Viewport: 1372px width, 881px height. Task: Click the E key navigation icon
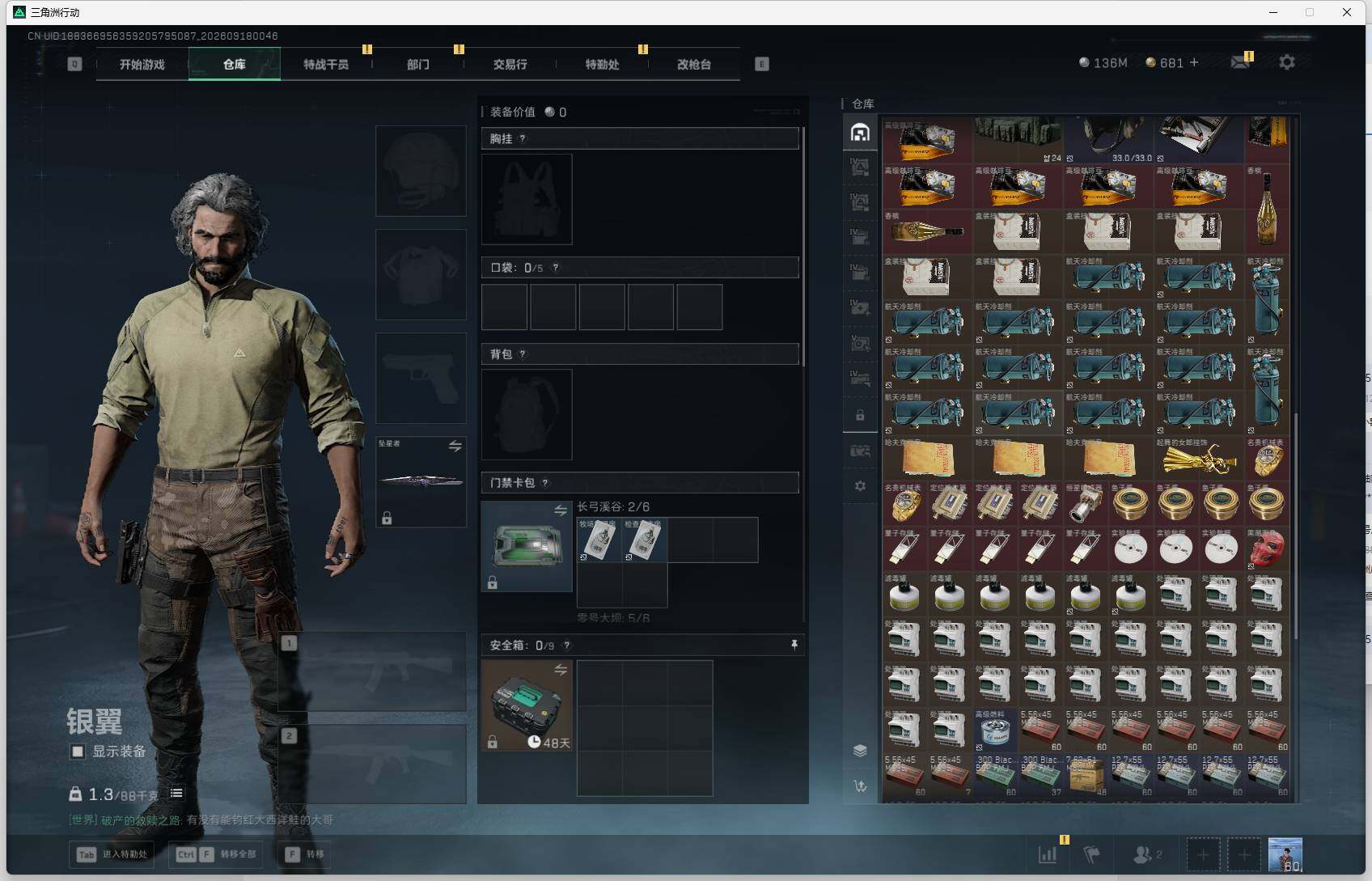[x=761, y=64]
